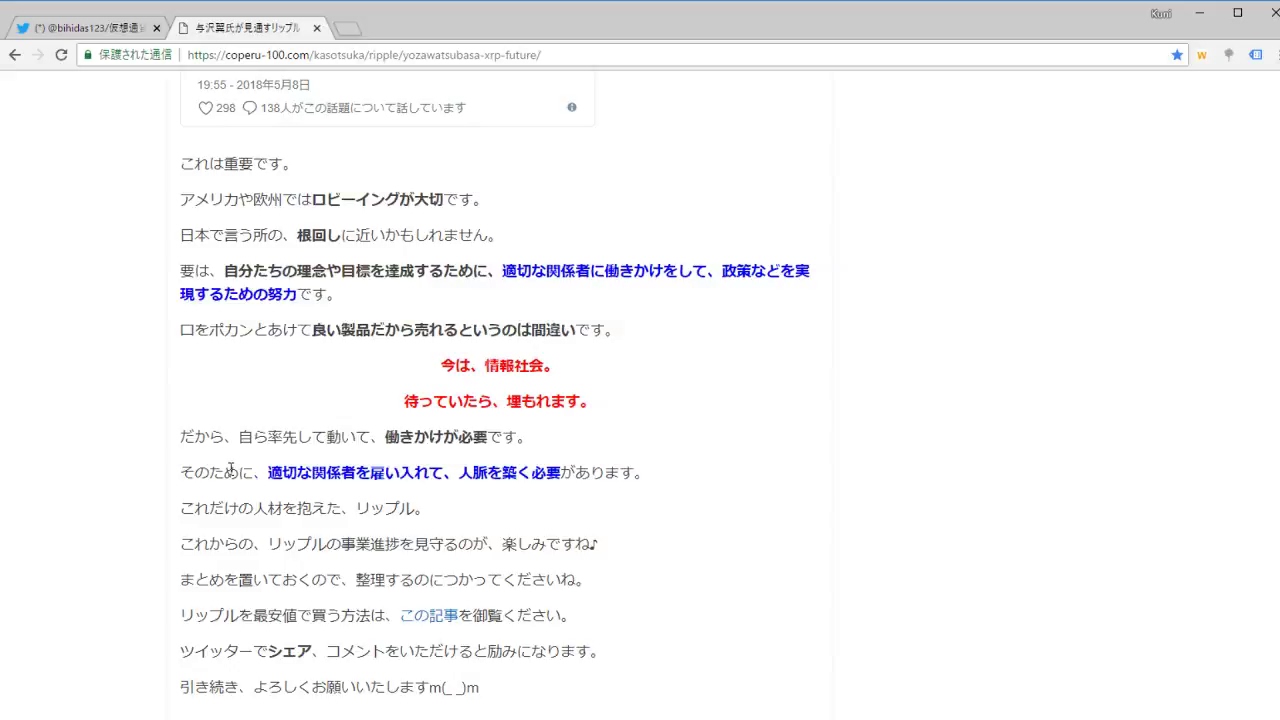
Task: Reload the current page
Action: pyautogui.click(x=61, y=55)
